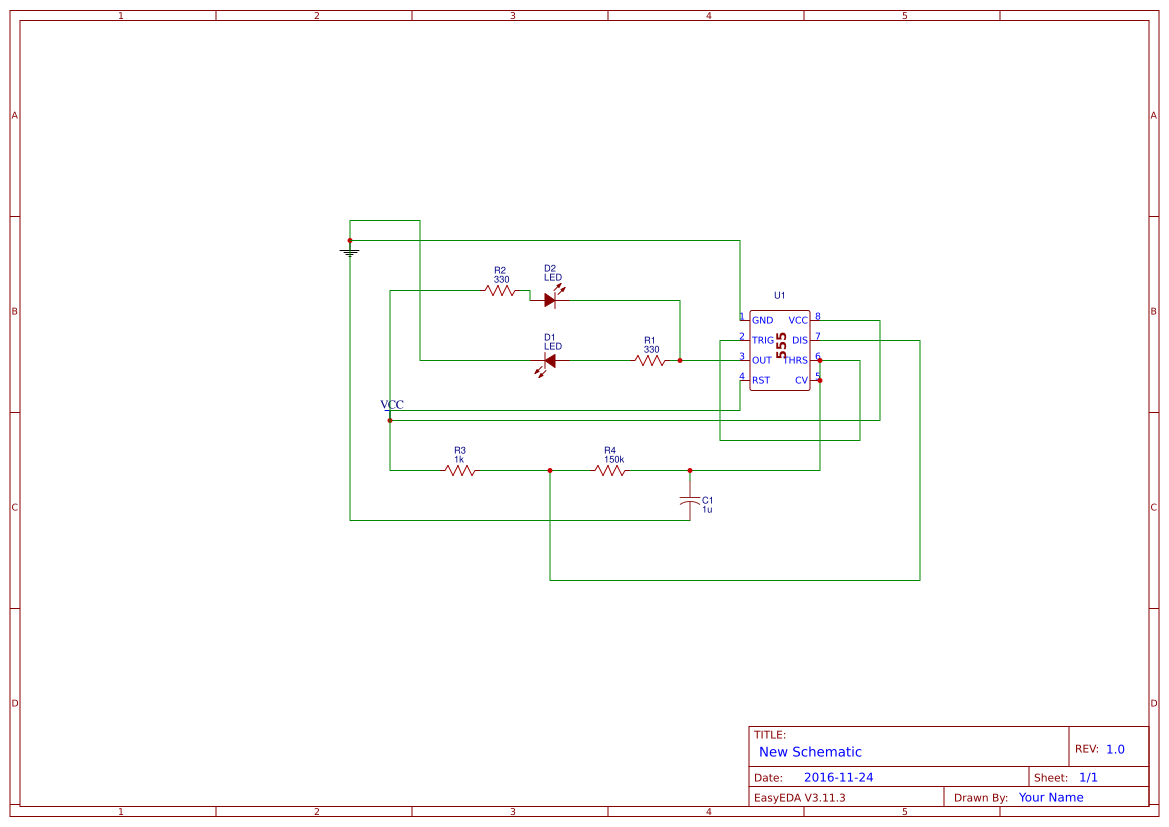Image resolution: width=1169 pixels, height=827 pixels.
Task: Click resistor R1 labeled 330
Action: point(651,360)
